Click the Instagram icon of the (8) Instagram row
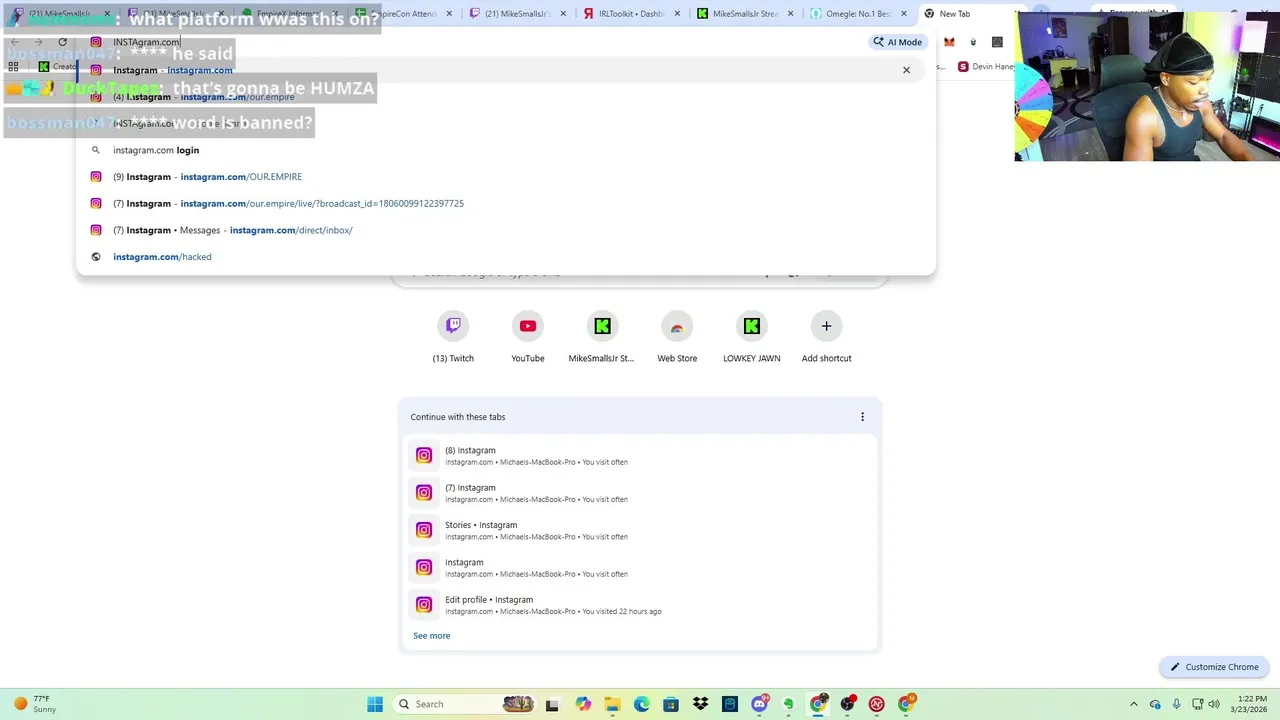Viewport: 1280px width, 720px height. click(x=424, y=456)
